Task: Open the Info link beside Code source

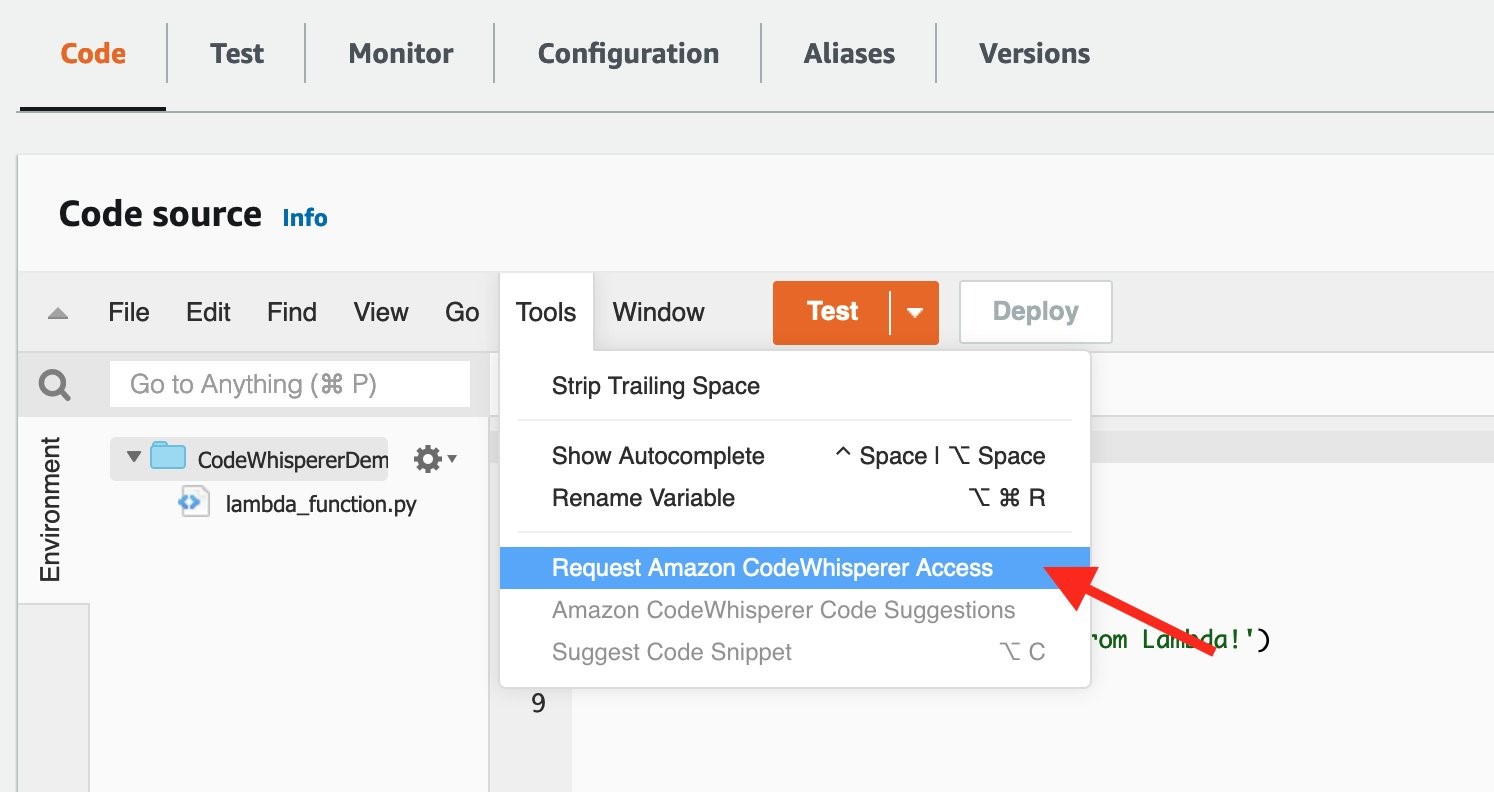Action: point(305,217)
